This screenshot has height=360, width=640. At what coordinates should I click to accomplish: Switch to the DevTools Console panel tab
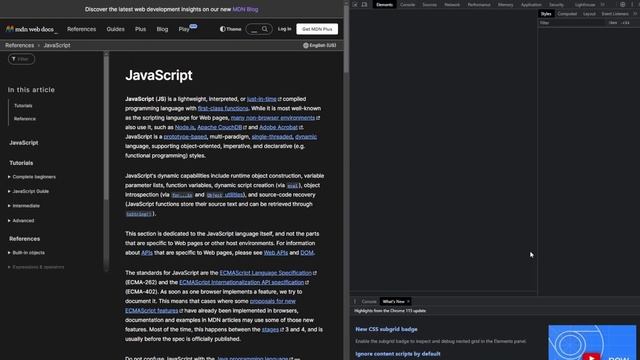coord(407,4)
